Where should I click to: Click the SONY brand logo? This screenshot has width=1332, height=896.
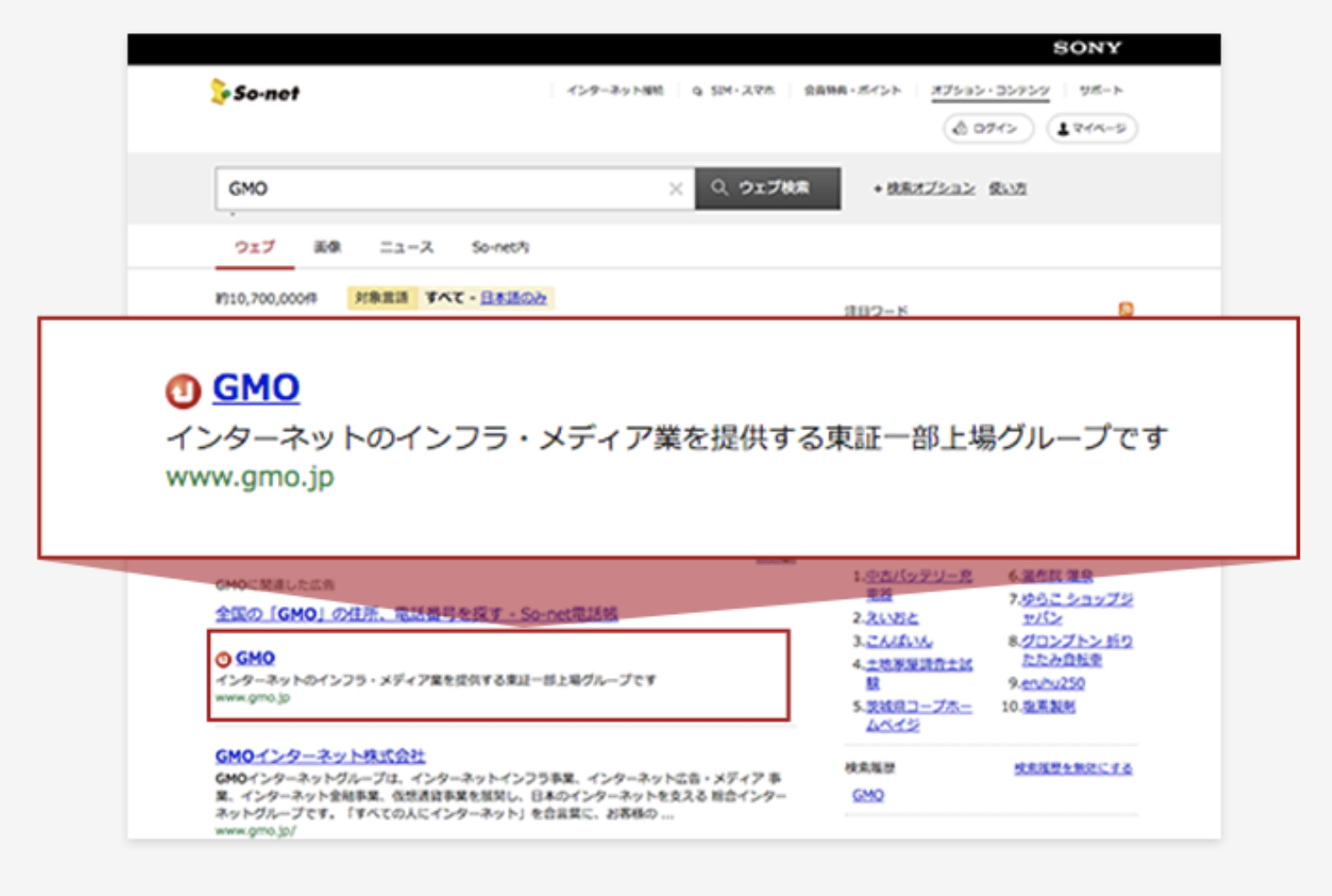point(1086,48)
